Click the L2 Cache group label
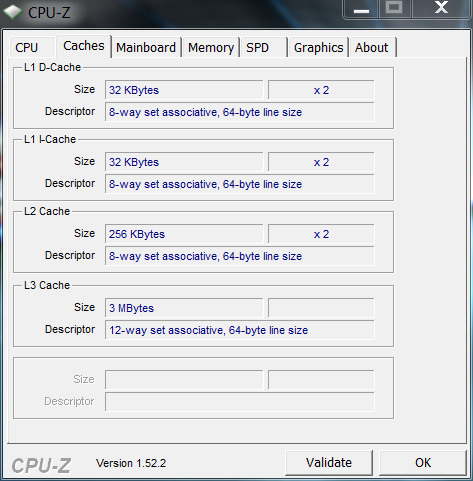The image size is (473, 481). pyautogui.click(x=47, y=211)
